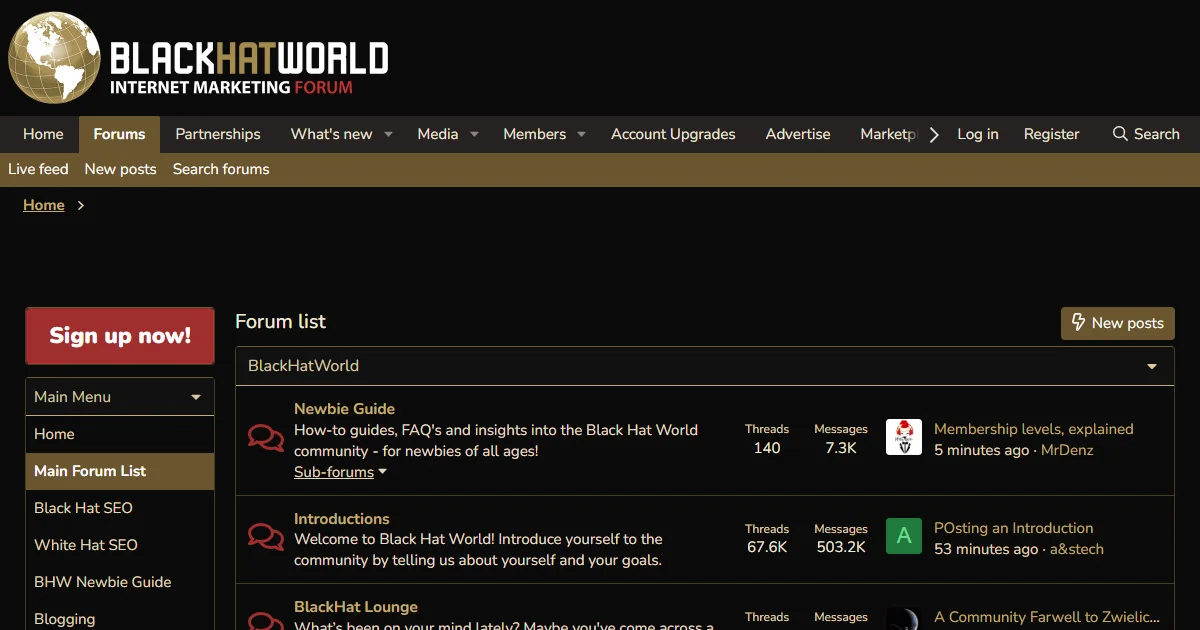
Task: Open Search forums in sub-navigation
Action: 221,169
